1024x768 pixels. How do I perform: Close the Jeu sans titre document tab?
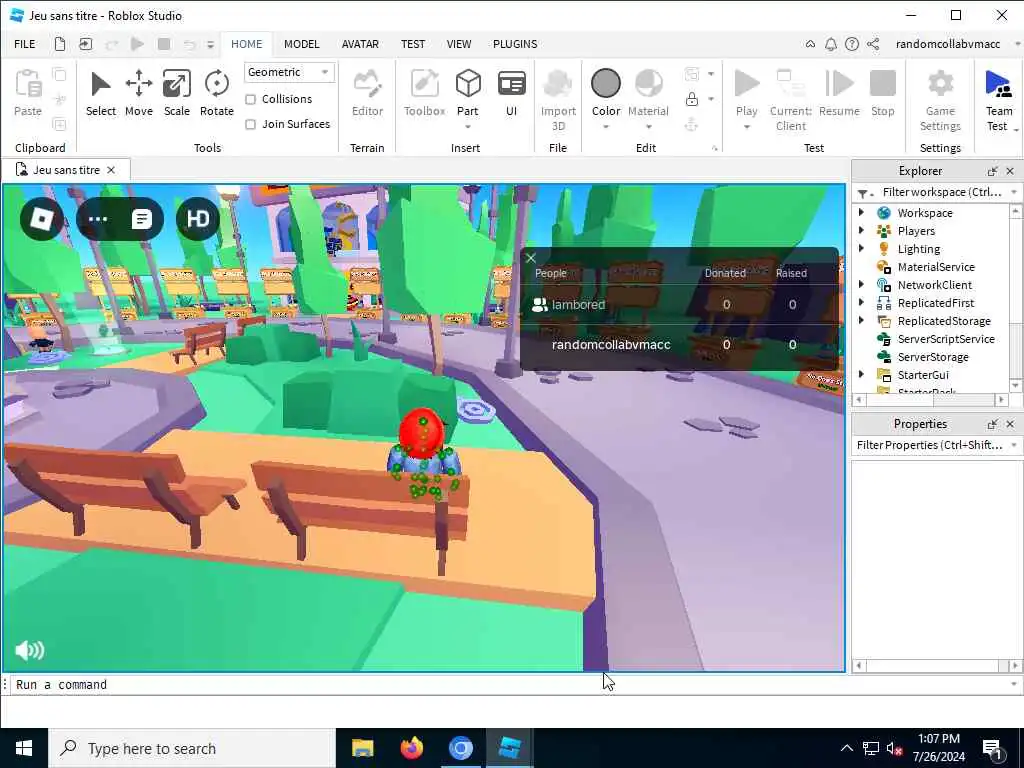point(111,170)
